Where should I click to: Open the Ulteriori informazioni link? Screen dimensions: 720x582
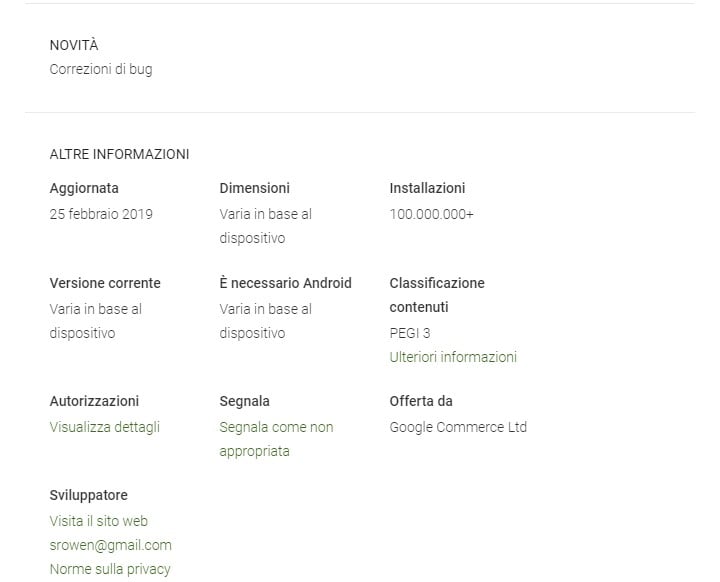tap(453, 357)
